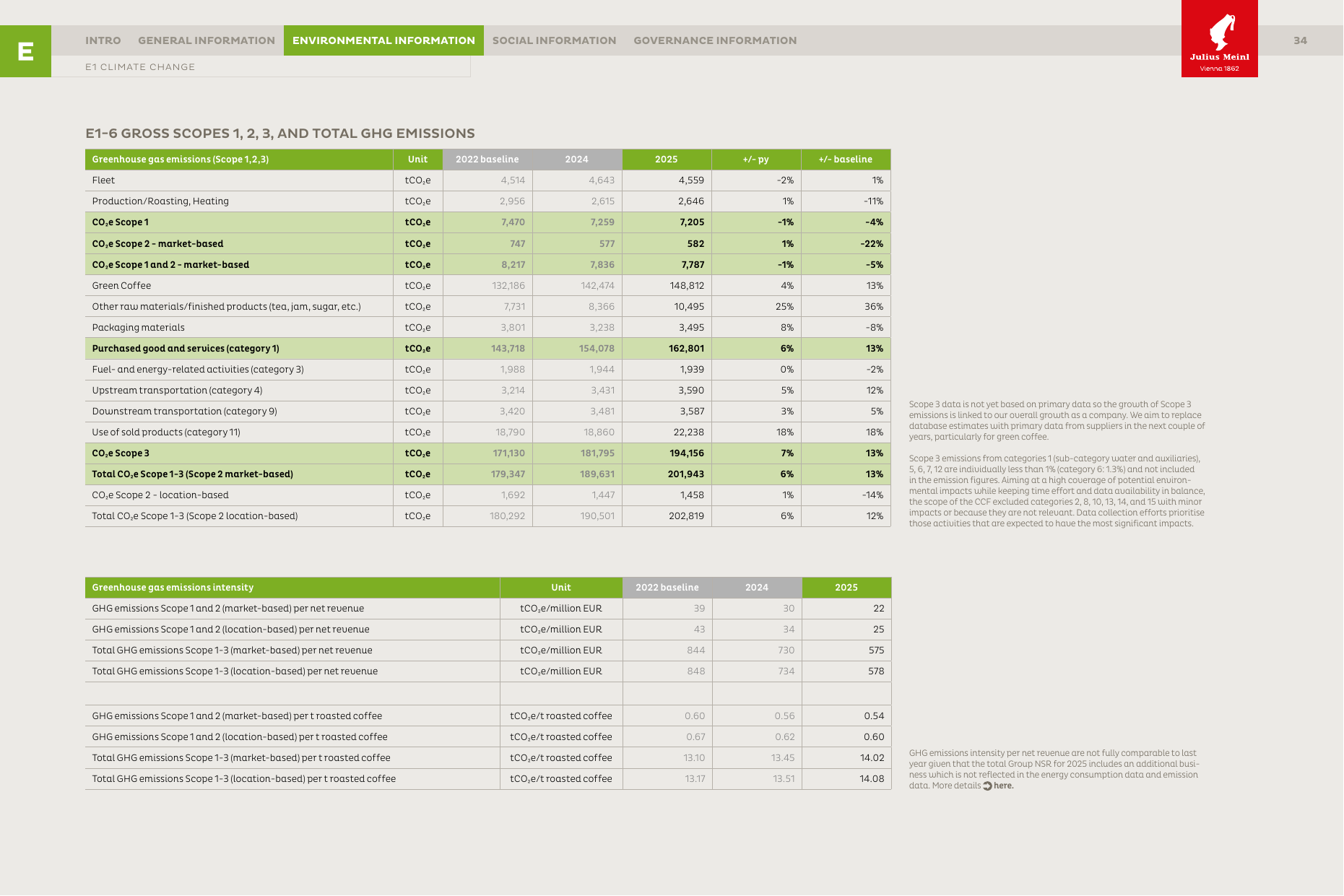This screenshot has width=1344, height=896.
Task: Select Production/Roasting, Heating row label
Action: pos(160,201)
